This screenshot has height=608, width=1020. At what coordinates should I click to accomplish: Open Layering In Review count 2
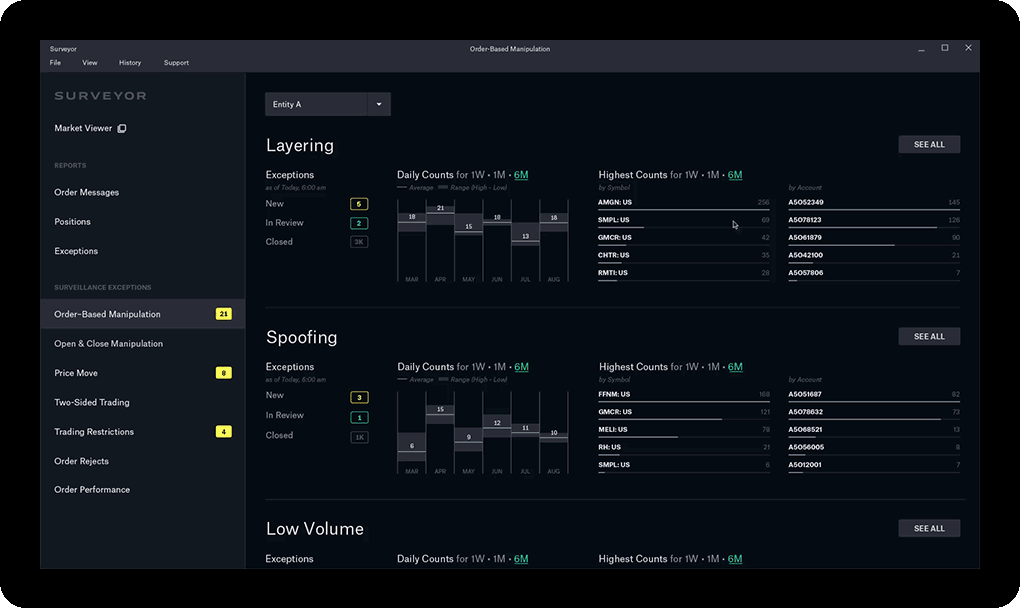[359, 223]
